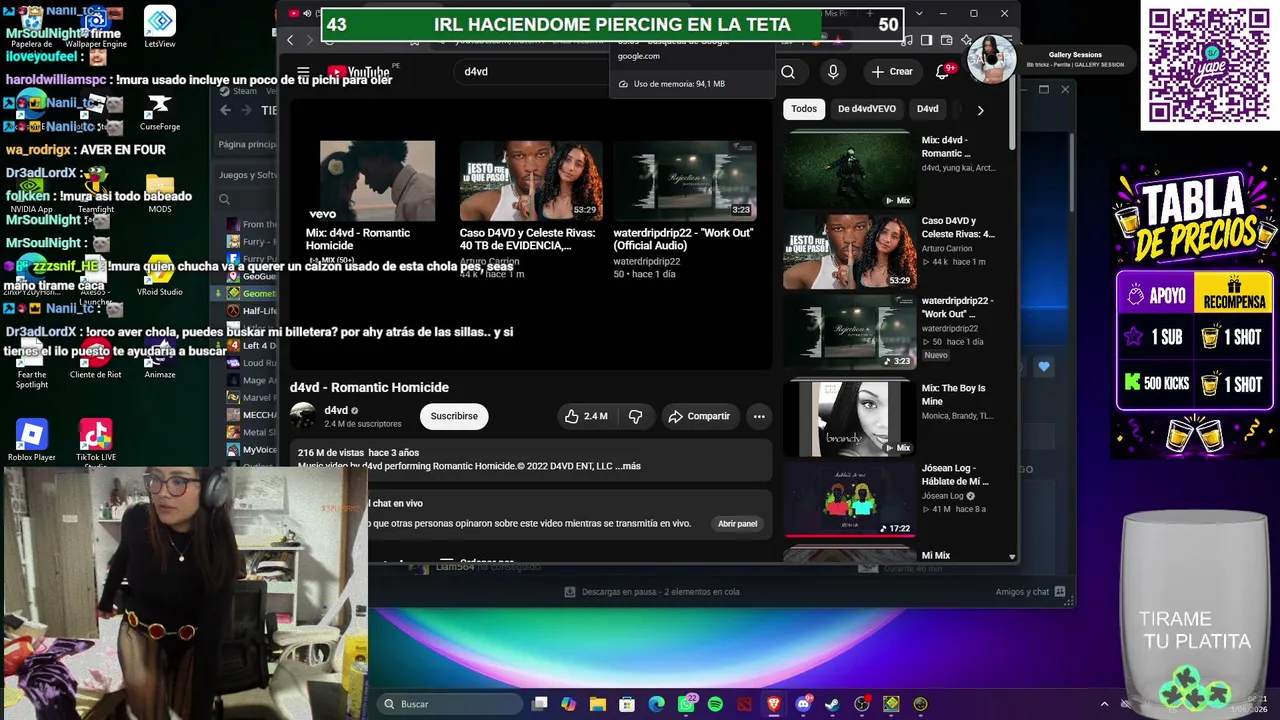Click the Compartir share button
This screenshot has height=720, width=1280.
(699, 416)
